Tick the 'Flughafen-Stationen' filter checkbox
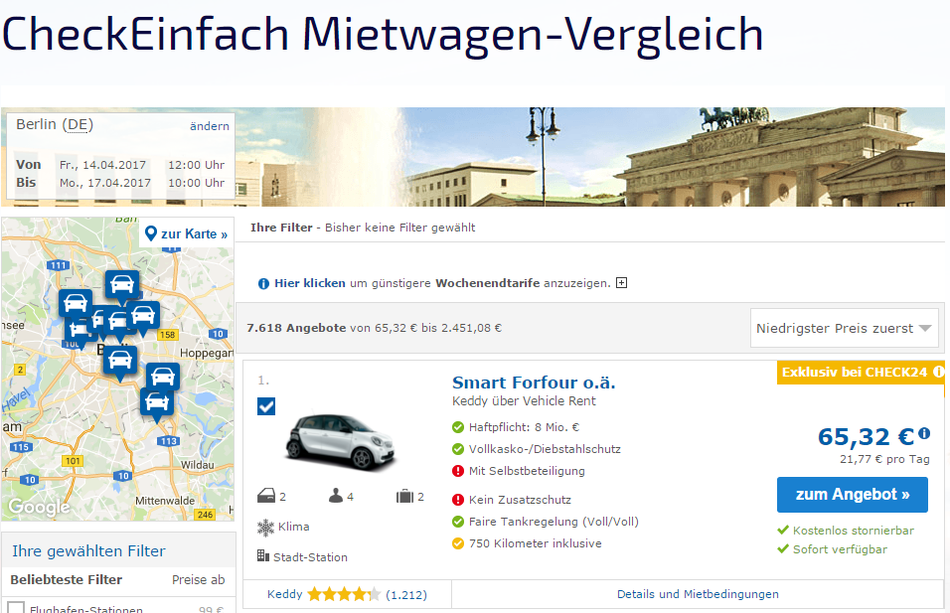The width and height of the screenshot is (950, 613). click(16, 608)
